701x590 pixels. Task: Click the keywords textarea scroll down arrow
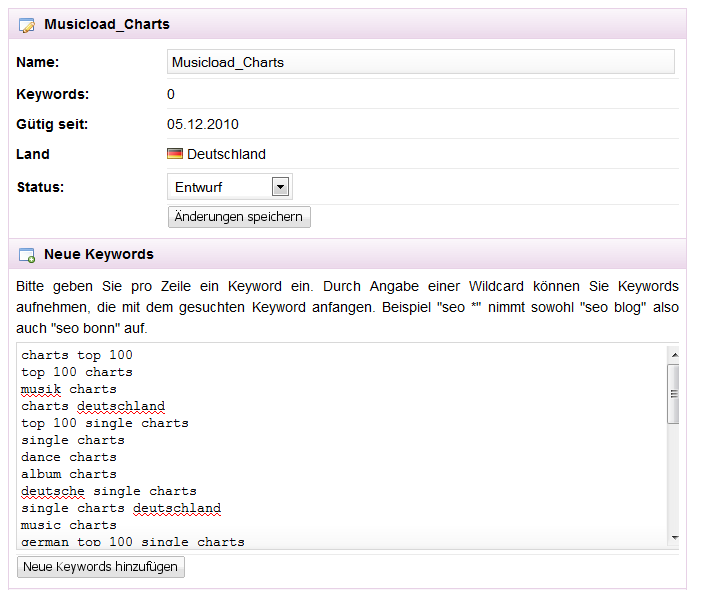tap(675, 538)
